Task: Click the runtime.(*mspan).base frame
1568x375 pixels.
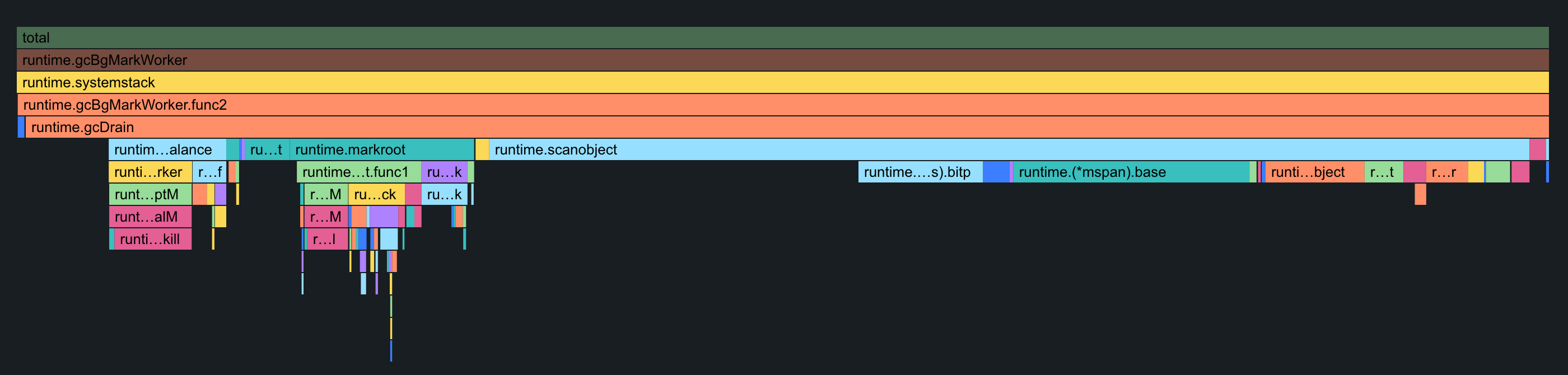Action: (1130, 172)
